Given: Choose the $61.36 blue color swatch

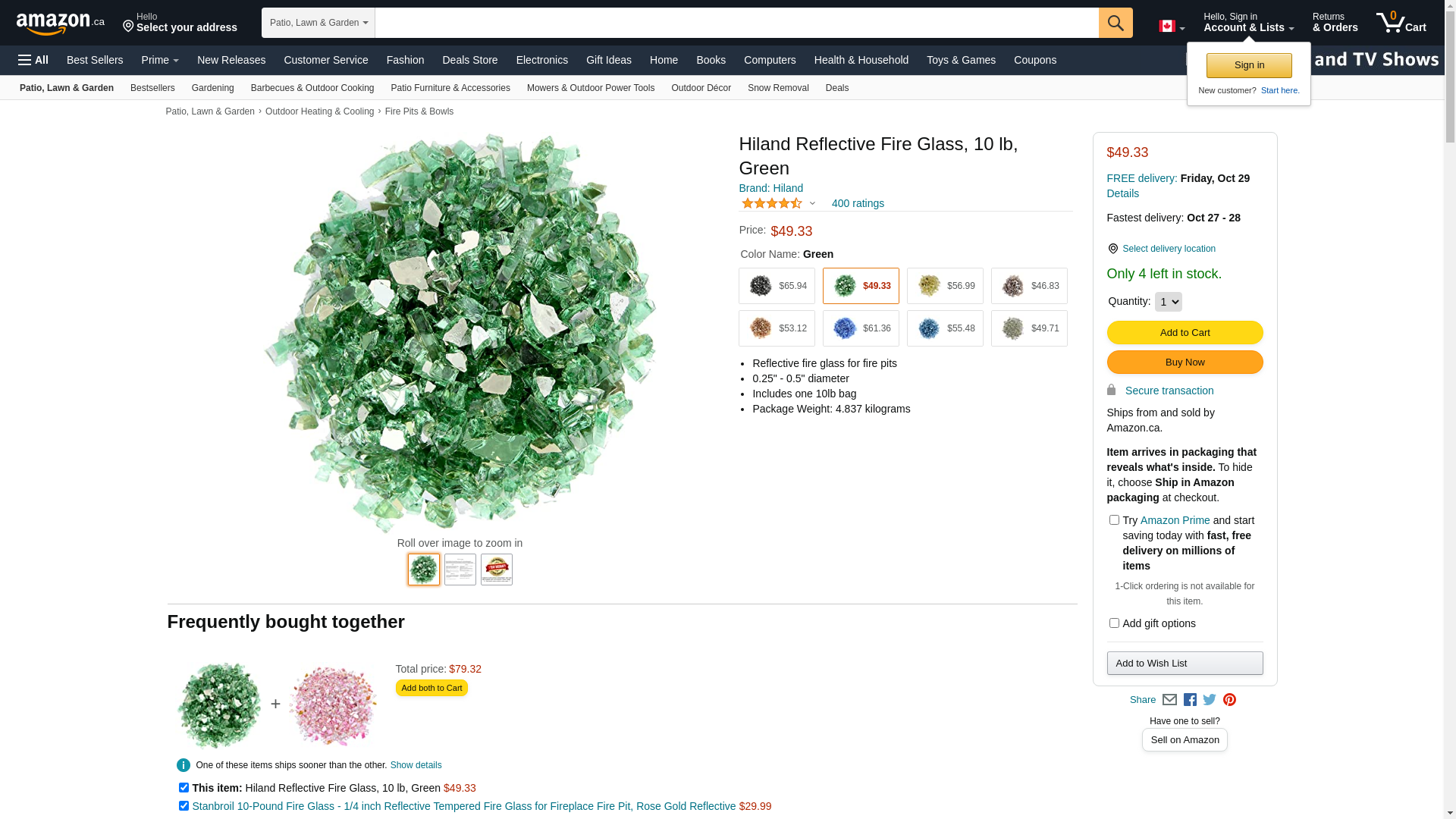Looking at the screenshot, I should click(x=861, y=328).
